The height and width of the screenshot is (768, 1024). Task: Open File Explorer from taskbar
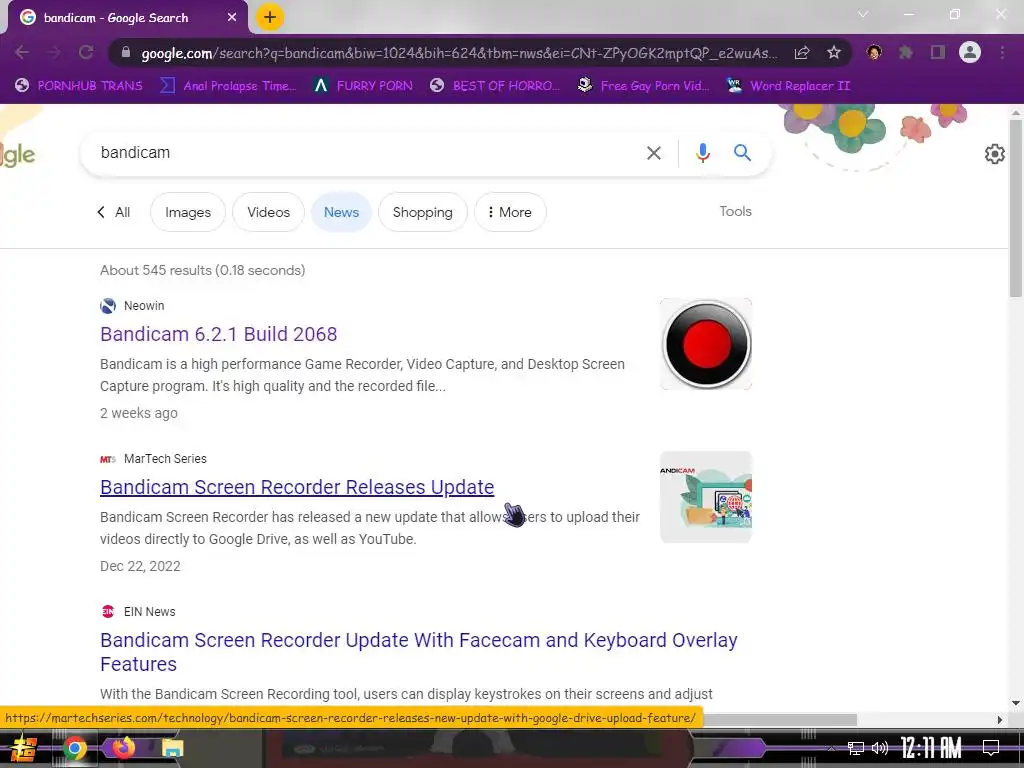click(172, 748)
